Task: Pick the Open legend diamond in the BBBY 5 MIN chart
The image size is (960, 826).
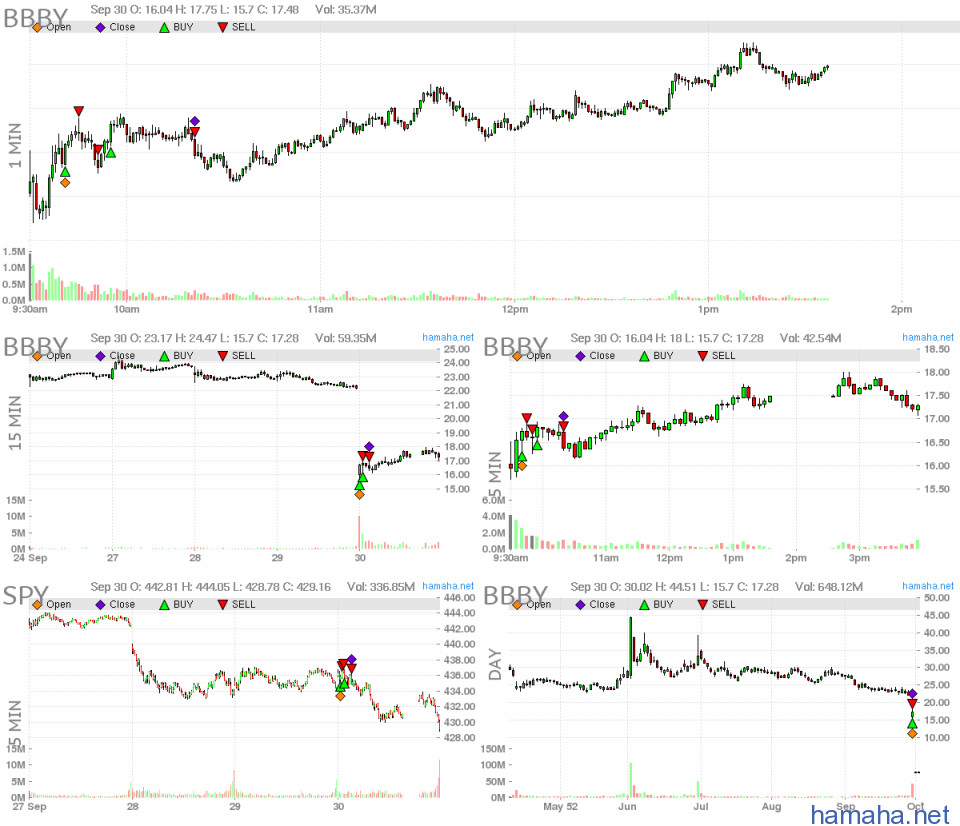Action: (x=517, y=356)
